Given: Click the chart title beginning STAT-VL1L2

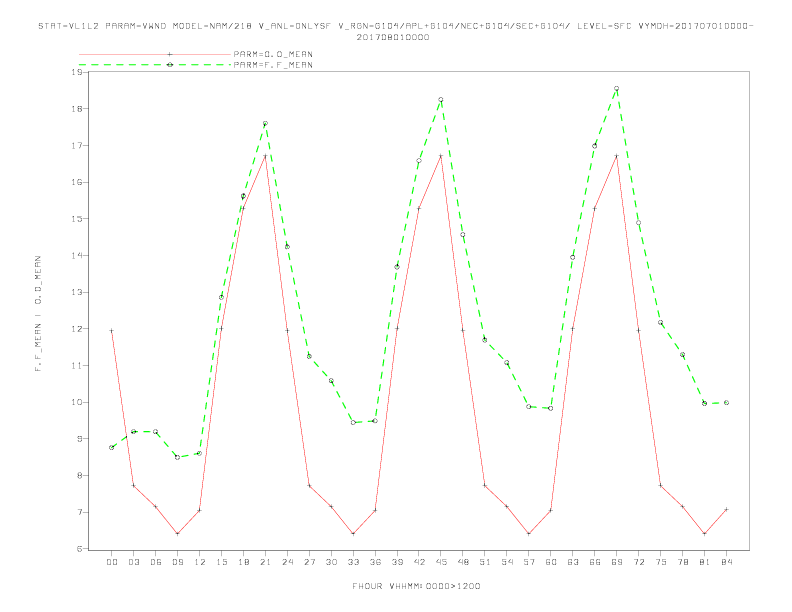Looking at the screenshot, I should click(x=395, y=26).
